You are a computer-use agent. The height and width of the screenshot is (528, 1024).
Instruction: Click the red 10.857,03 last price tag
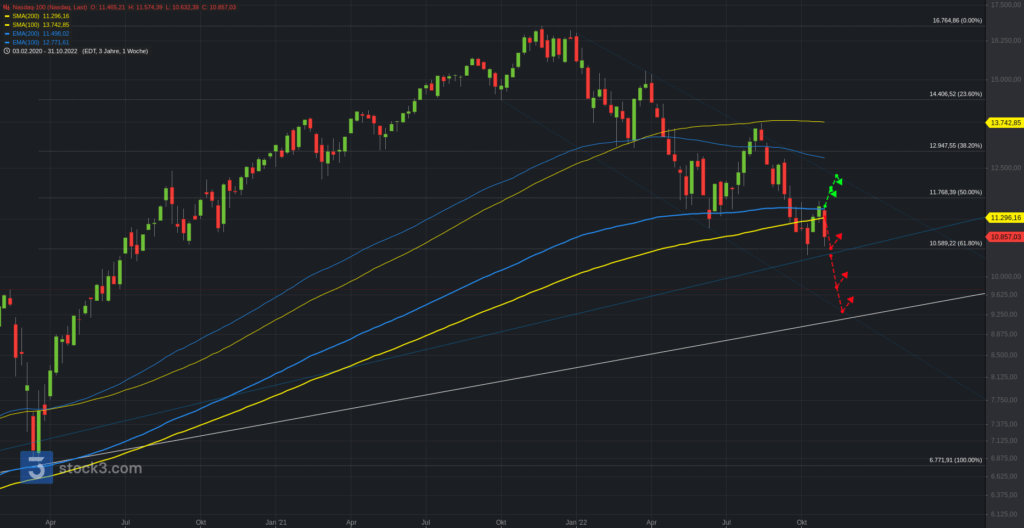1004,236
